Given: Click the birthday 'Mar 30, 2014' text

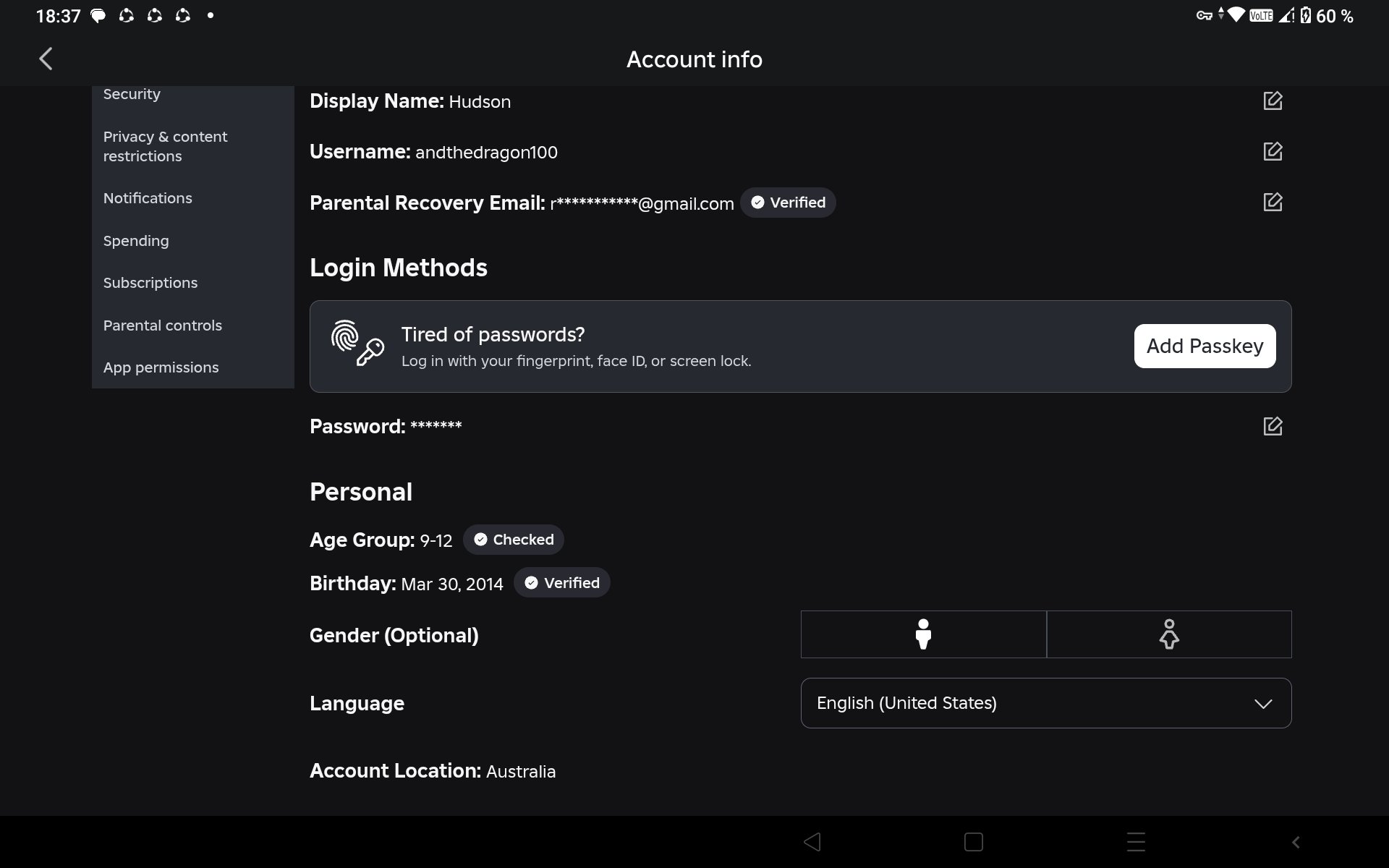Looking at the screenshot, I should tap(452, 584).
